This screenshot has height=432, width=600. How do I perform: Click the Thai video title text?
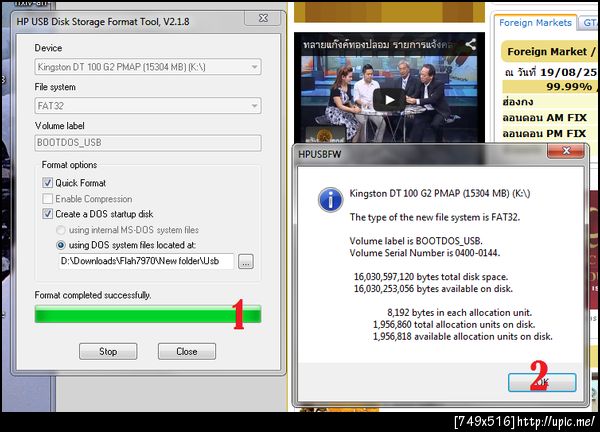tap(380, 44)
